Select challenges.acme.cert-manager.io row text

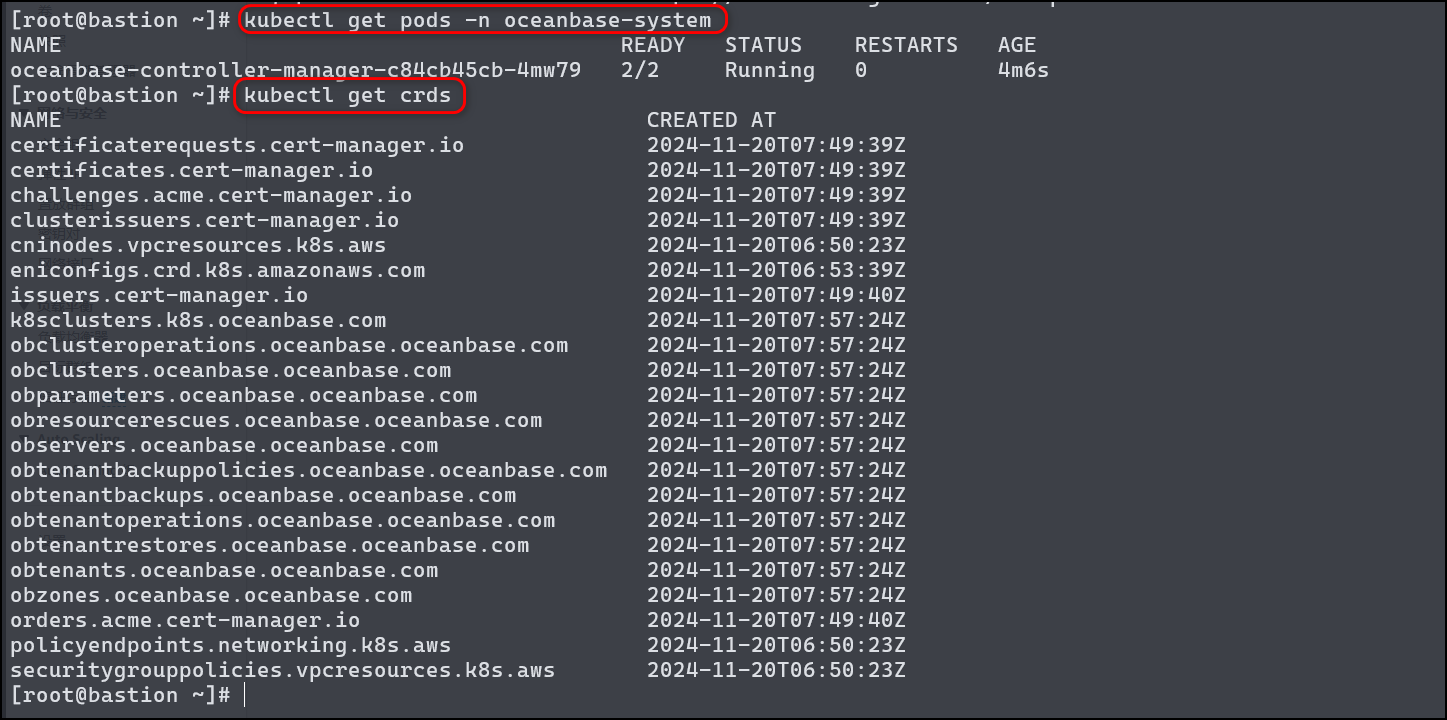pyautogui.click(x=211, y=195)
